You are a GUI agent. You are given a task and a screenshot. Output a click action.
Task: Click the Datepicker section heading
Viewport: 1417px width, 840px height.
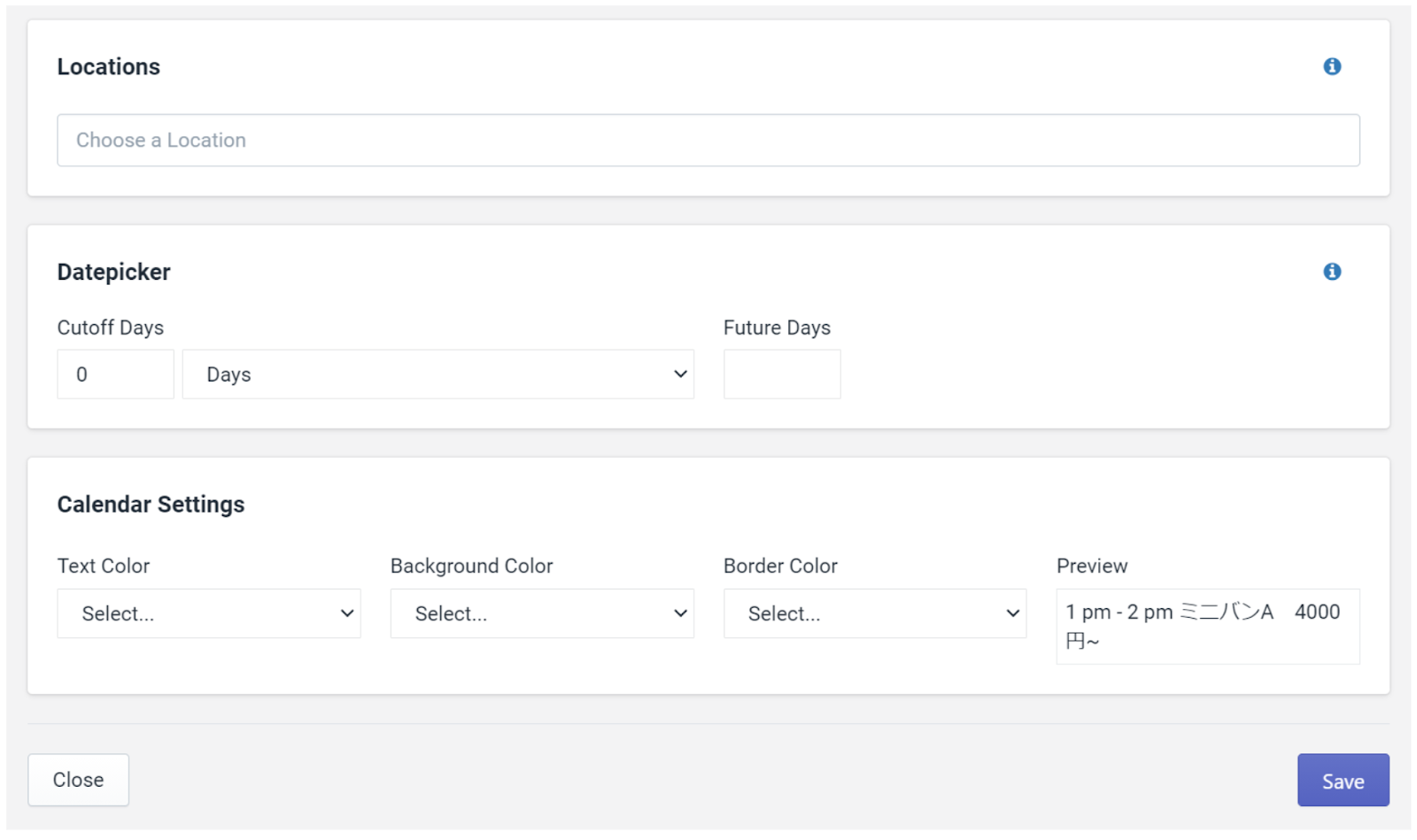tap(113, 273)
